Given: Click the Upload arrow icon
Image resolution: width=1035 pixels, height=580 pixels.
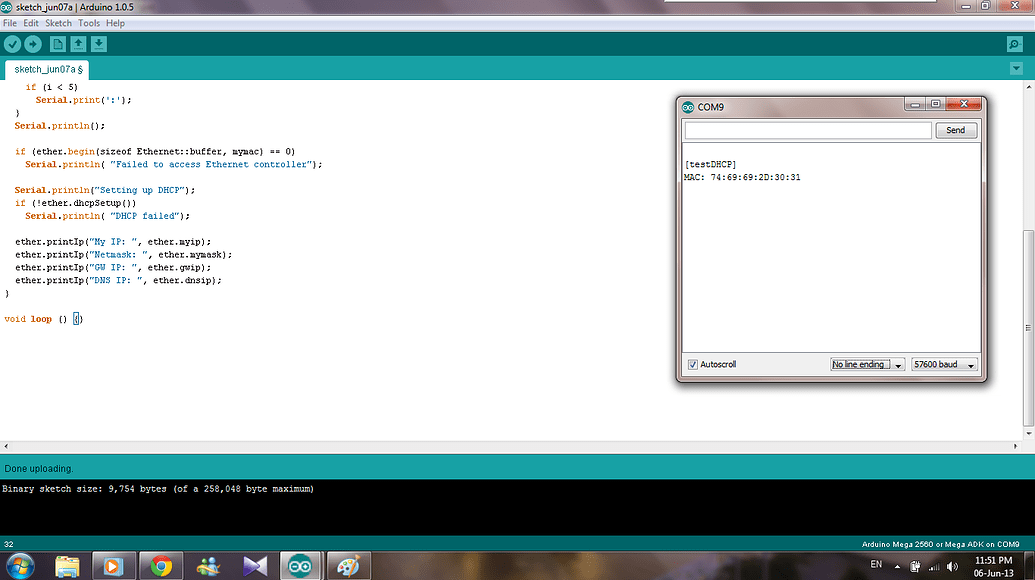Looking at the screenshot, I should point(32,43).
